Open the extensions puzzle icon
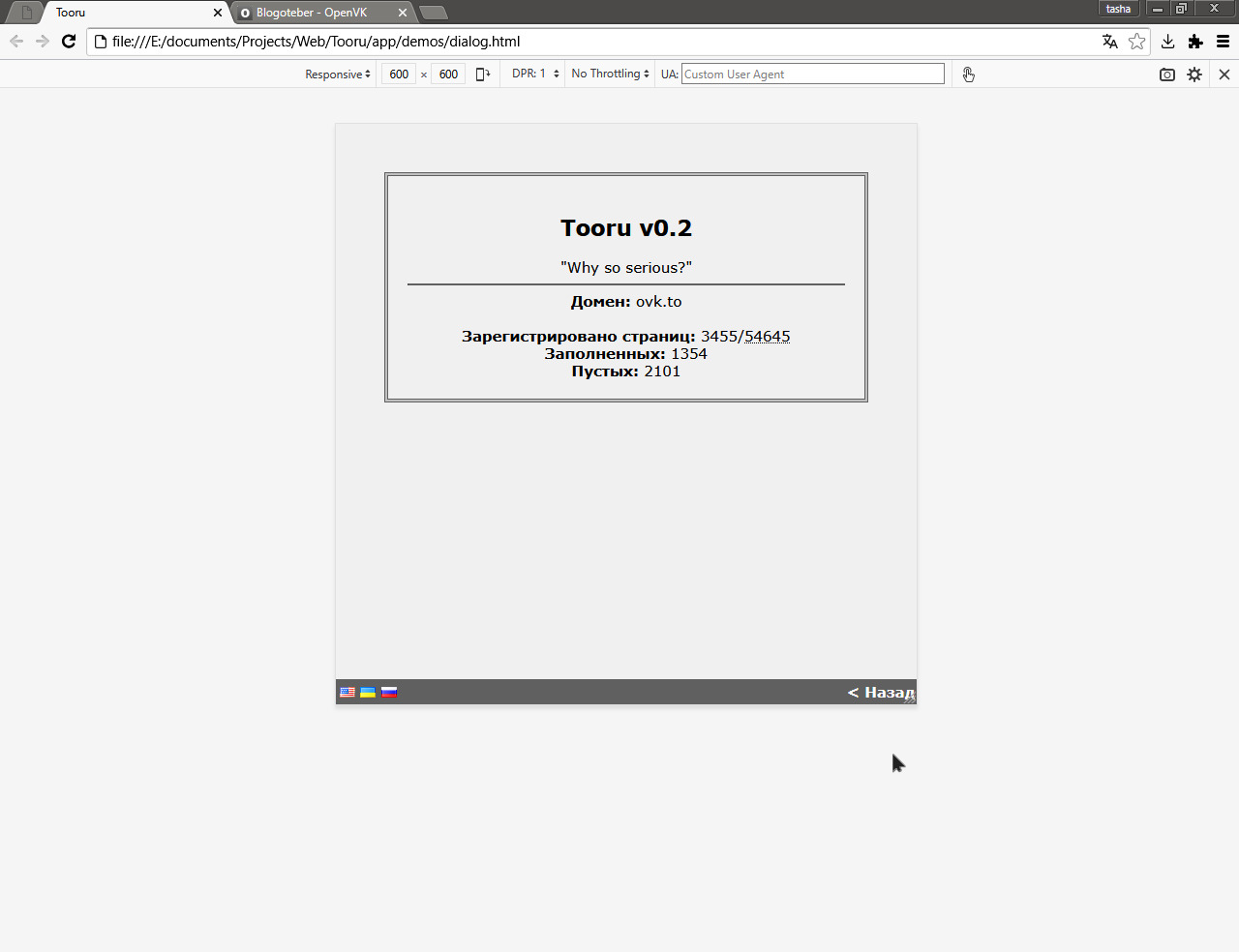 coord(1195,42)
